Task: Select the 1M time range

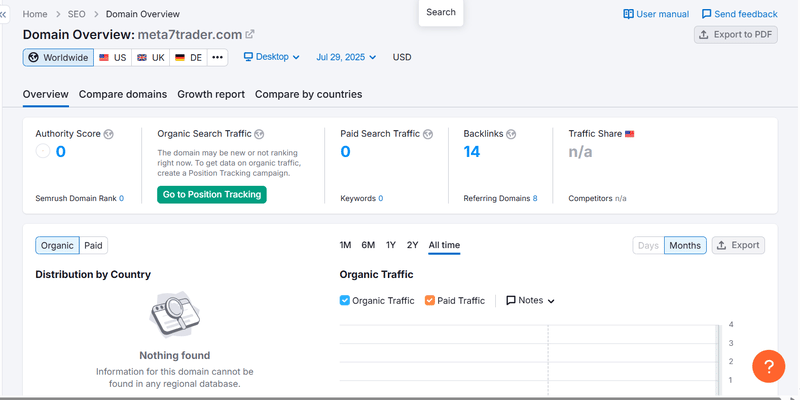Action: 345,245
